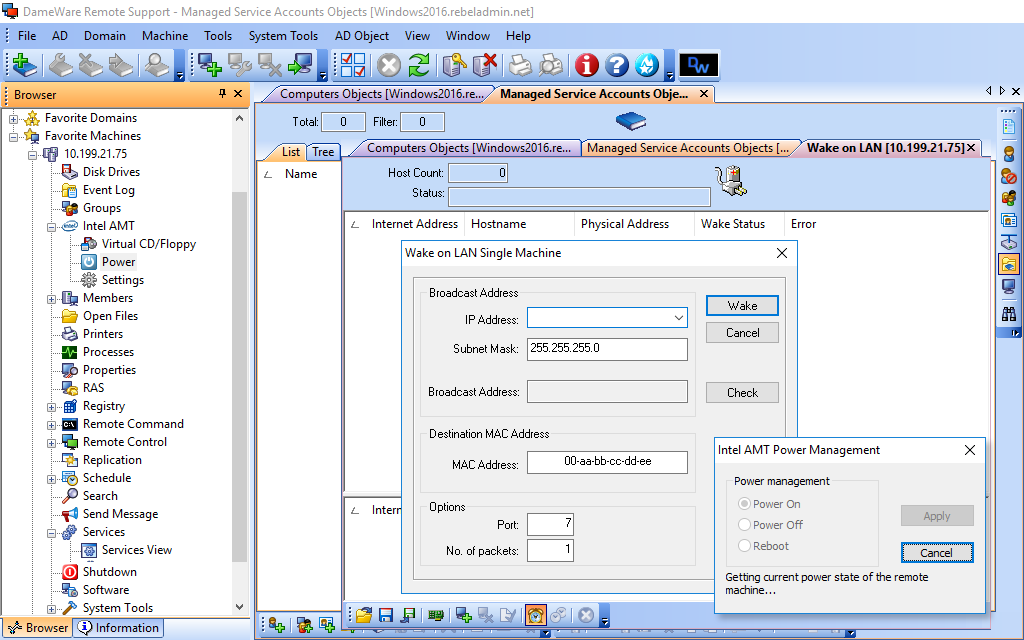Click the save icon in the bottom toolbar
The image size is (1024, 640).
(385, 615)
